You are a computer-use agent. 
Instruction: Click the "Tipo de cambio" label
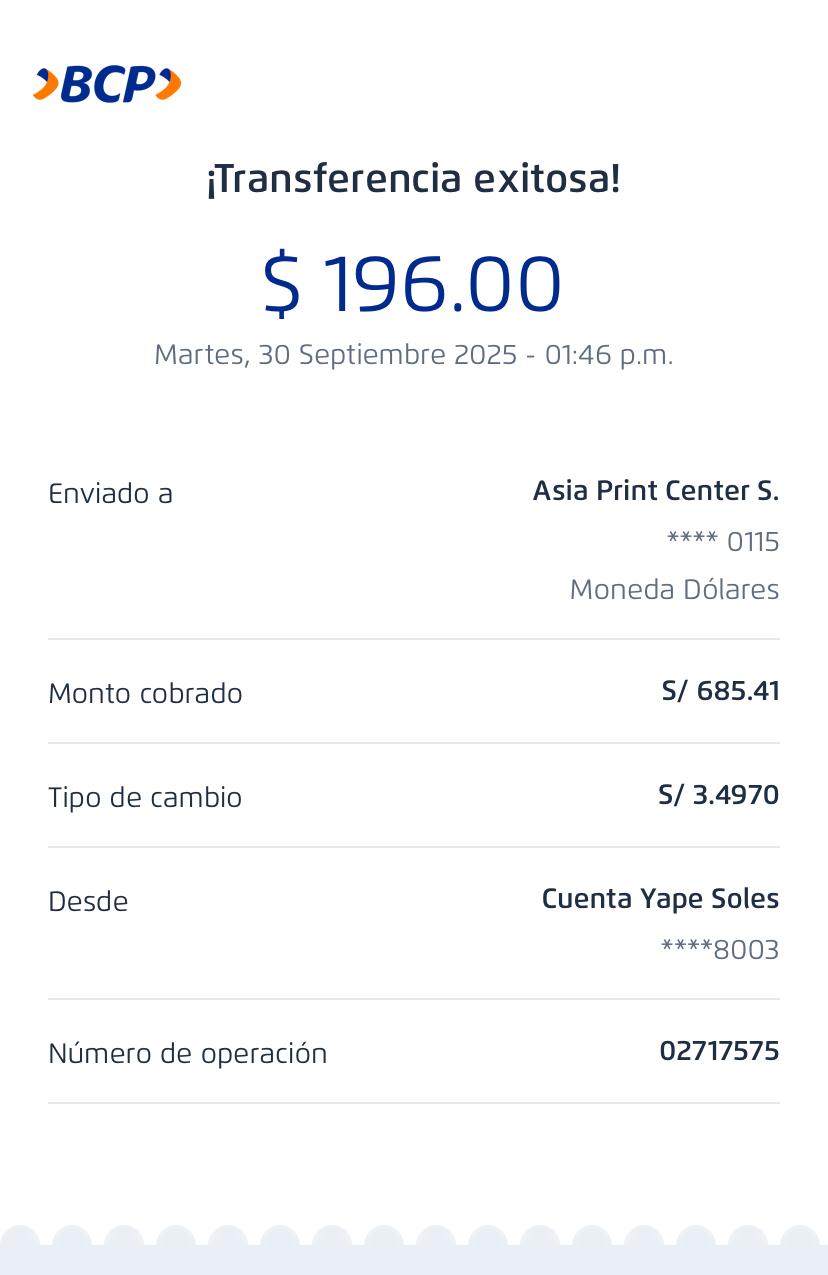coord(145,798)
